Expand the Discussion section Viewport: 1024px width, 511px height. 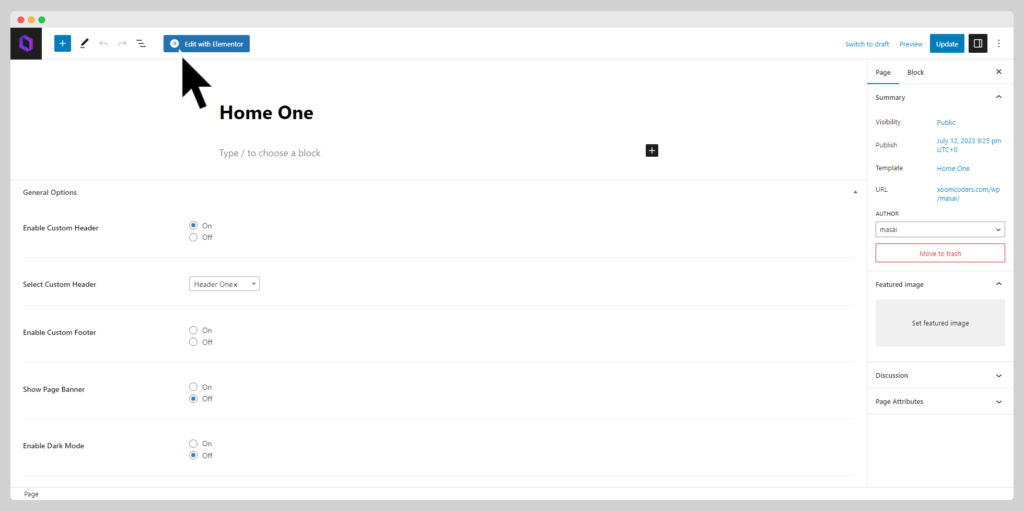[940, 376]
